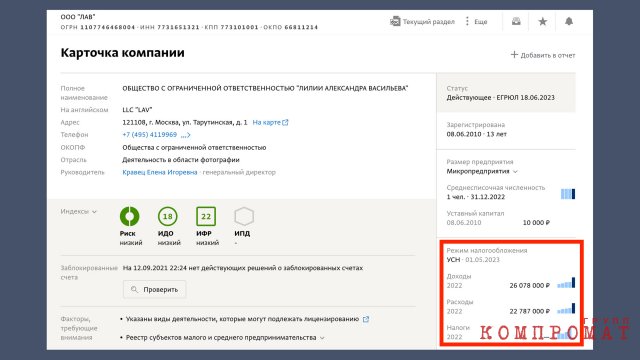Click status Действующее · ЕГРЮЛ 18.06.2023
The height and width of the screenshot is (360, 640).
point(500,98)
